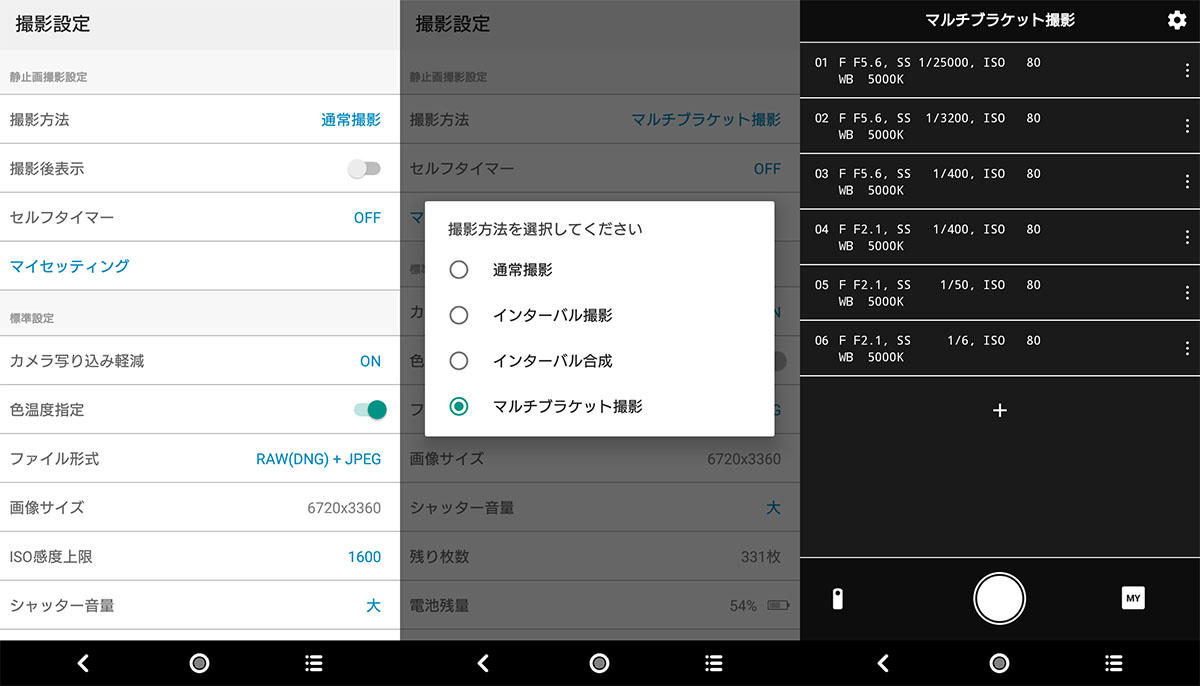Go back using the right panel's navigation arrow
Image resolution: width=1200 pixels, height=686 pixels.
click(884, 663)
